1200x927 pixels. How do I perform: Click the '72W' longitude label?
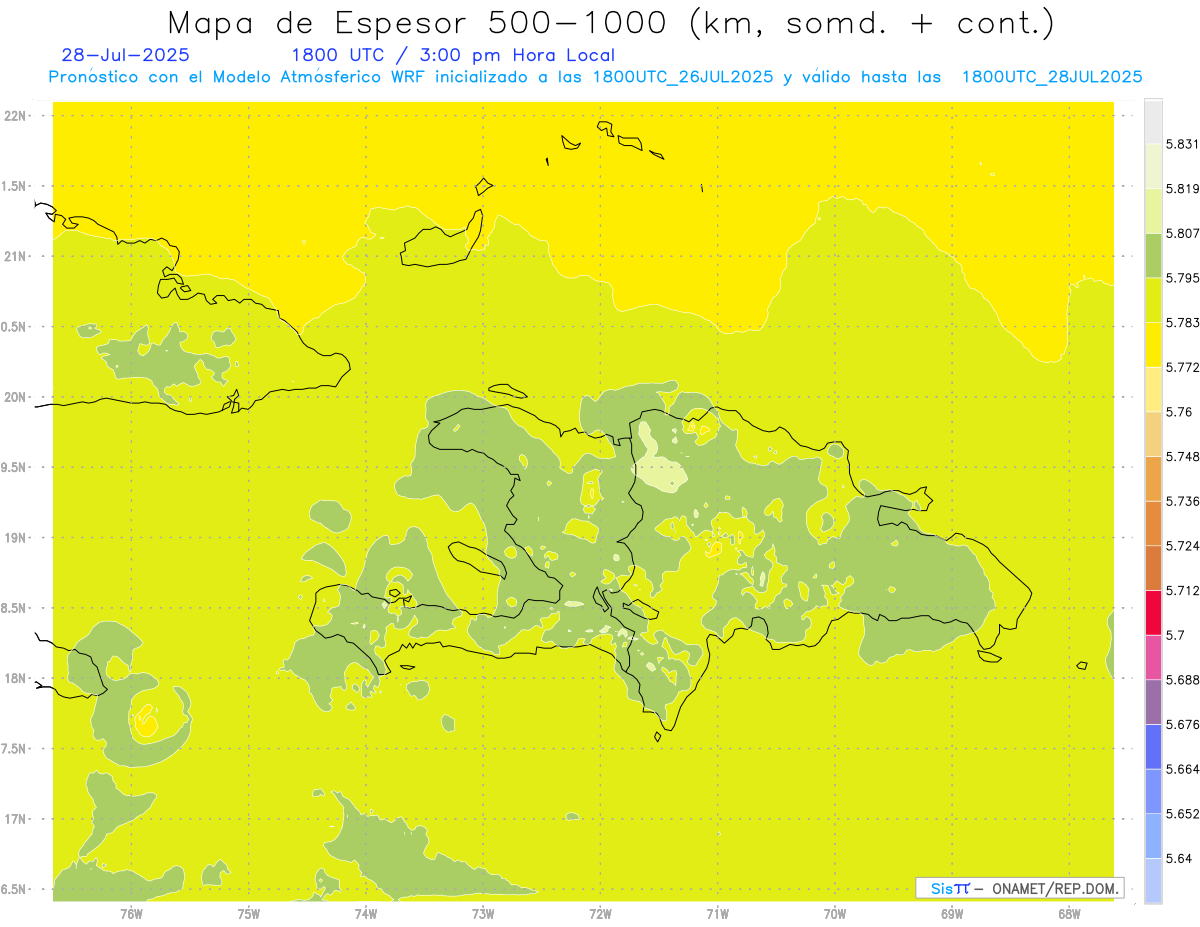[600, 913]
